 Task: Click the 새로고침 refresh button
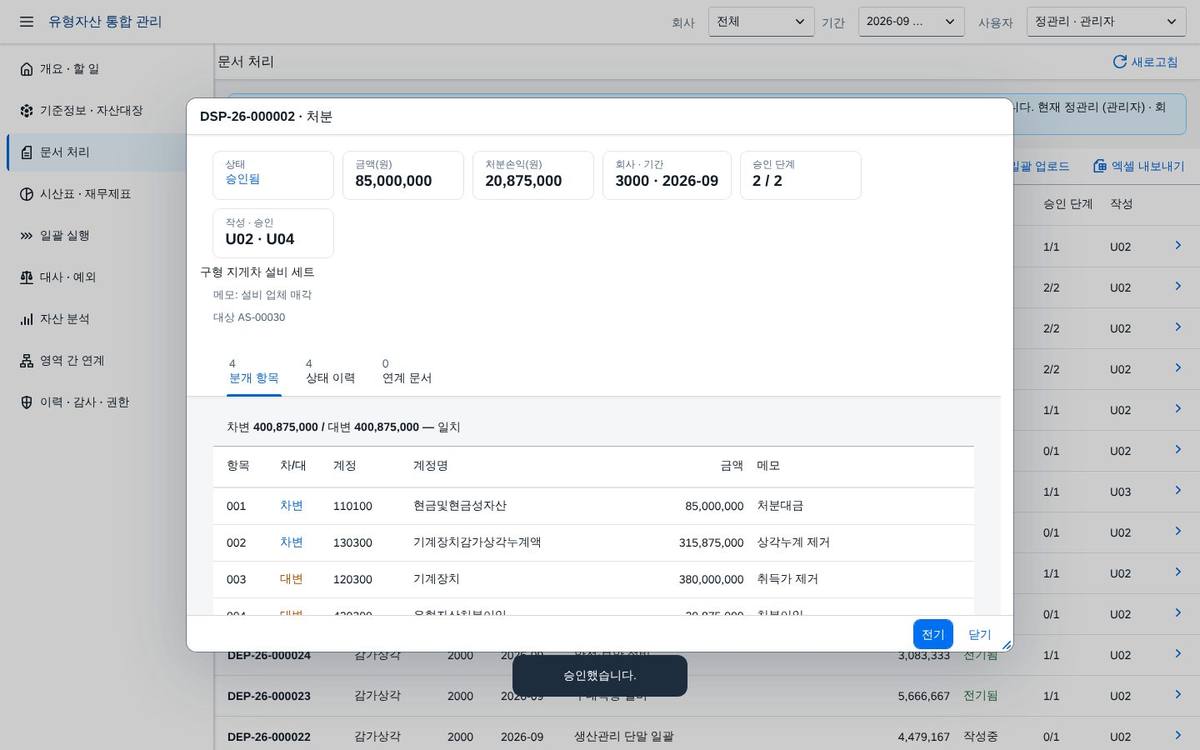(x=1146, y=62)
